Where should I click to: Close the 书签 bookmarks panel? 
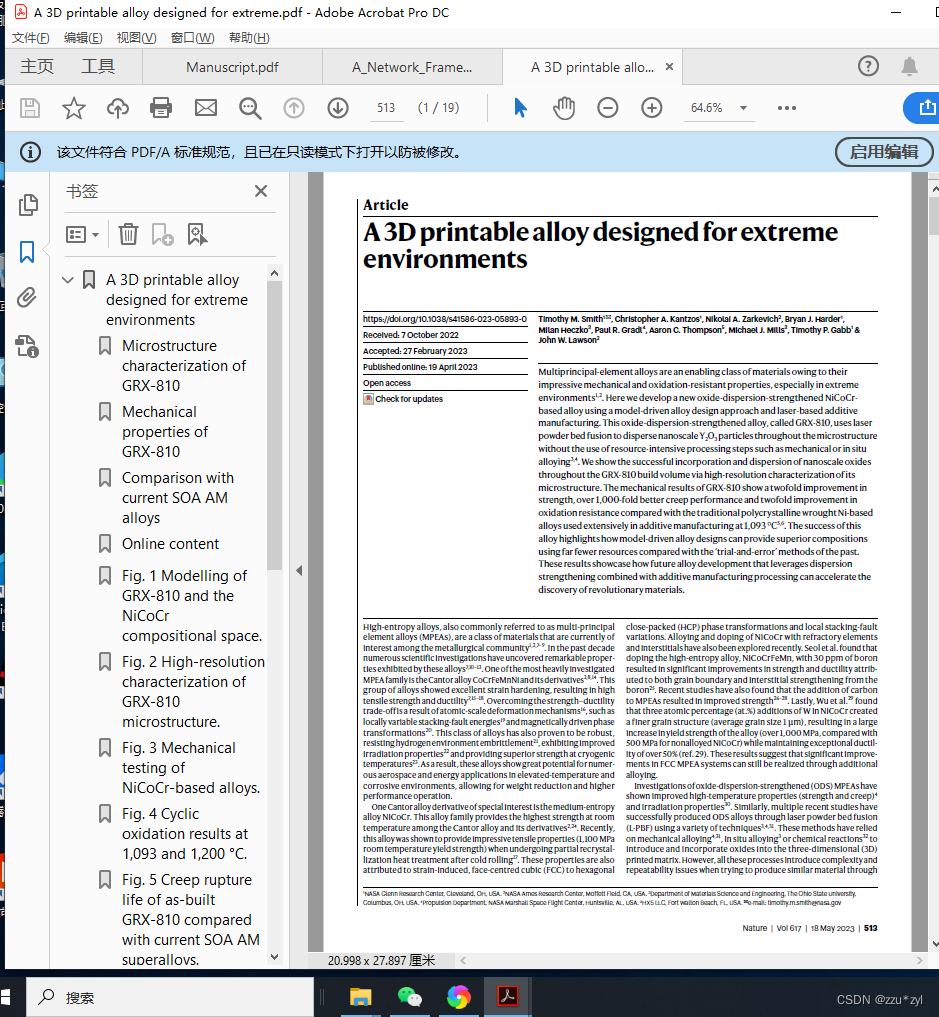261,191
